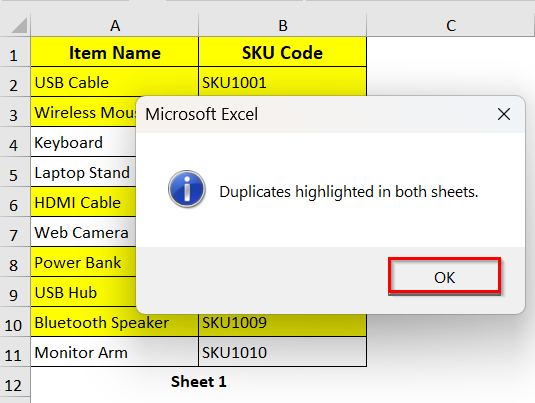
Task: Click the Select All corner triangle
Action: click(19, 26)
